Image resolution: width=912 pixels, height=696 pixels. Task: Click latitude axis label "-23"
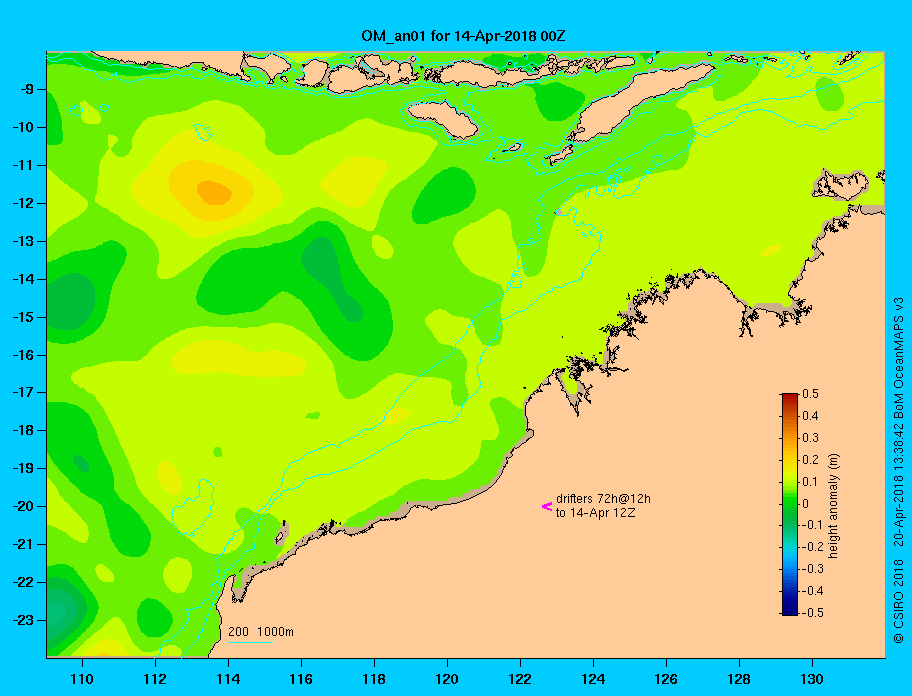click(23, 620)
